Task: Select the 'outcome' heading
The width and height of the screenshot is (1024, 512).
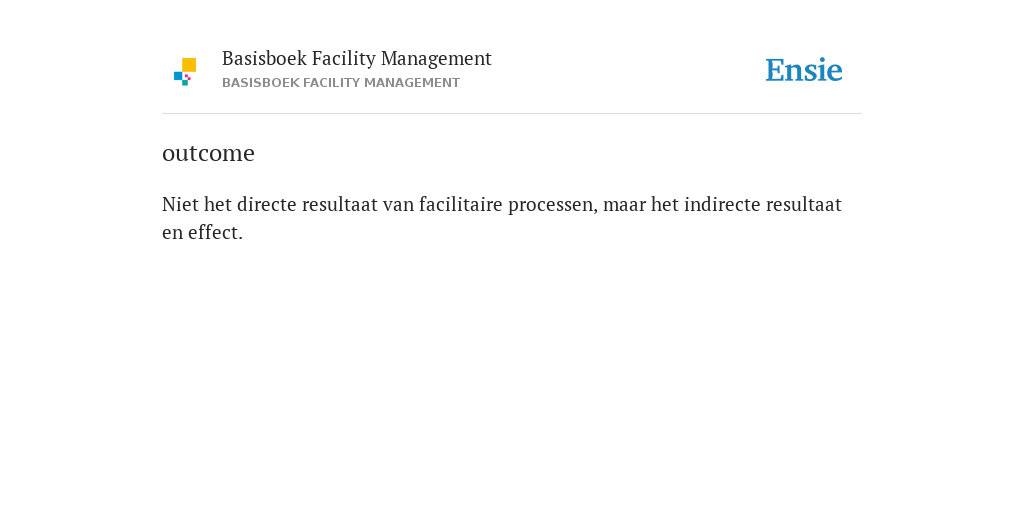Action: pos(208,153)
